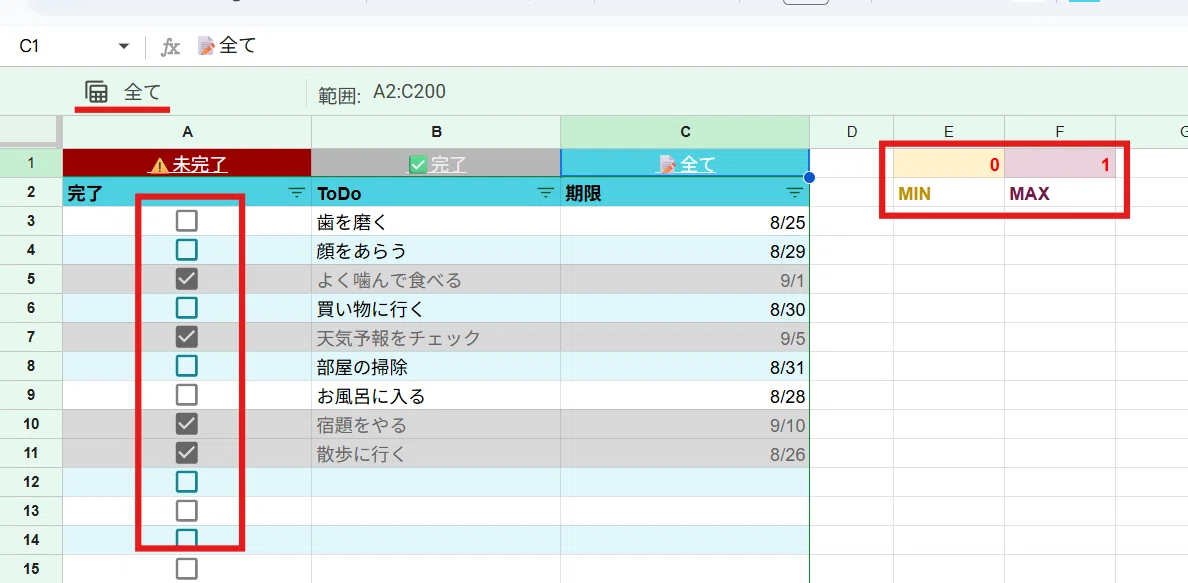This screenshot has height=583, width=1188.
Task: Open the 全て link in cell C1
Action: coord(685,165)
